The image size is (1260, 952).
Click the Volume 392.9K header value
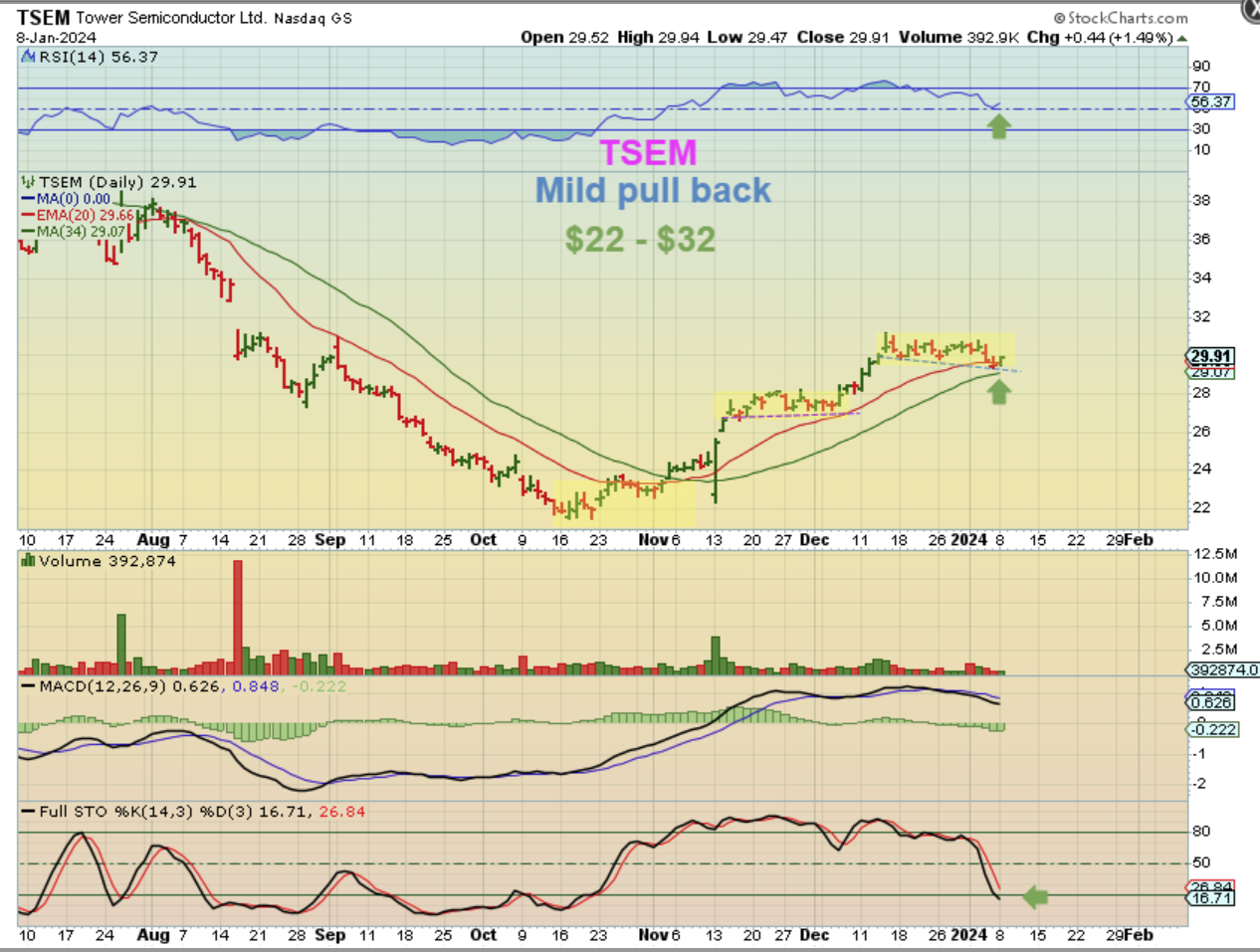958,37
